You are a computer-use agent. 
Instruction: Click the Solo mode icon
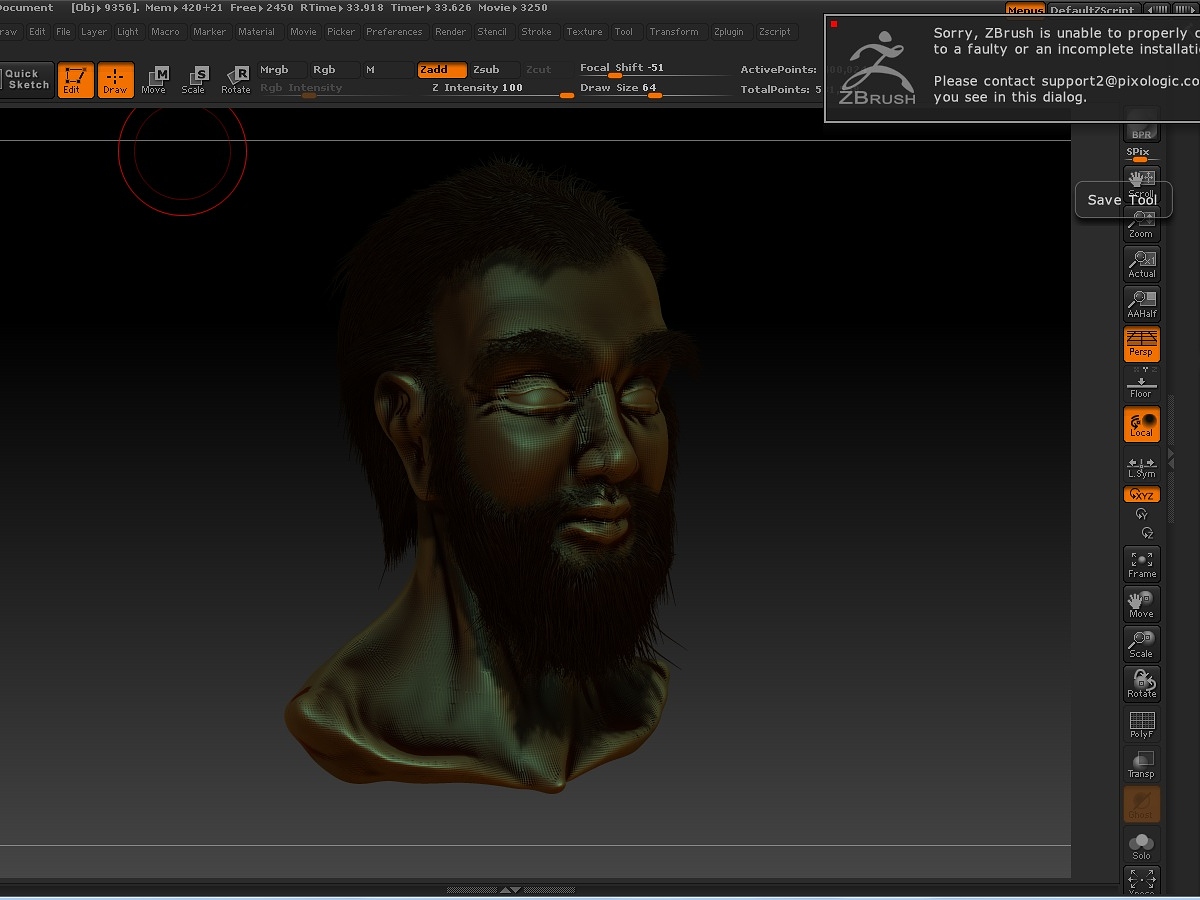point(1141,845)
